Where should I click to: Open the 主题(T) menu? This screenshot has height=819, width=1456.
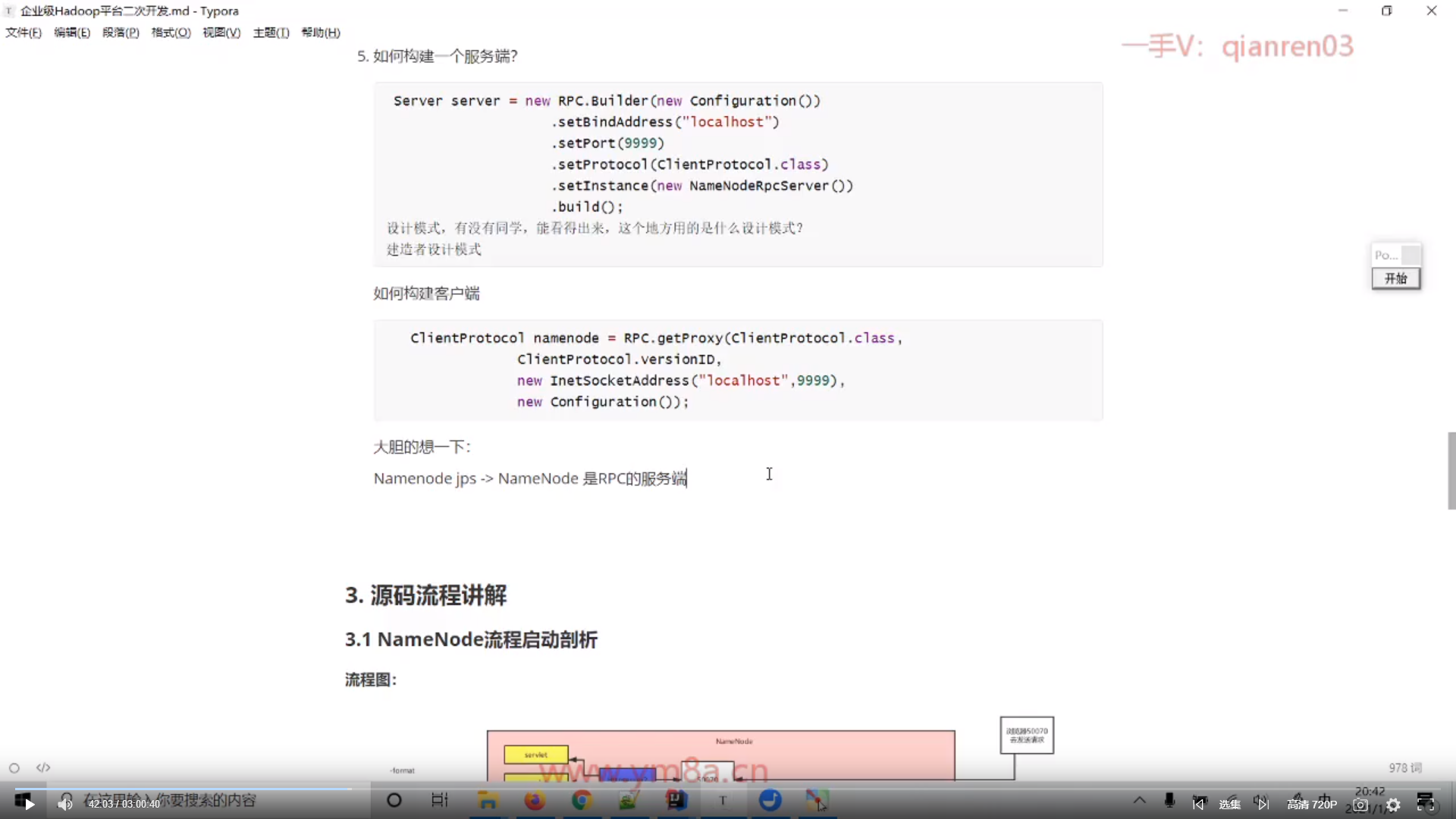click(271, 33)
